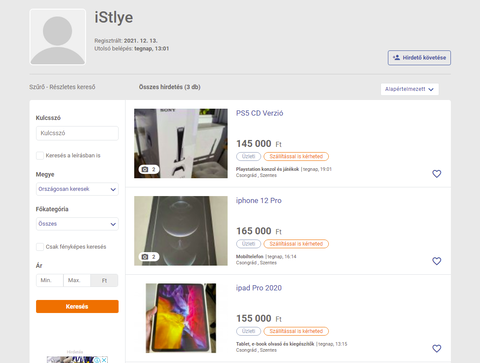Click photo count badge on iphone image
The height and width of the screenshot is (363, 480).
pyautogui.click(x=149, y=257)
